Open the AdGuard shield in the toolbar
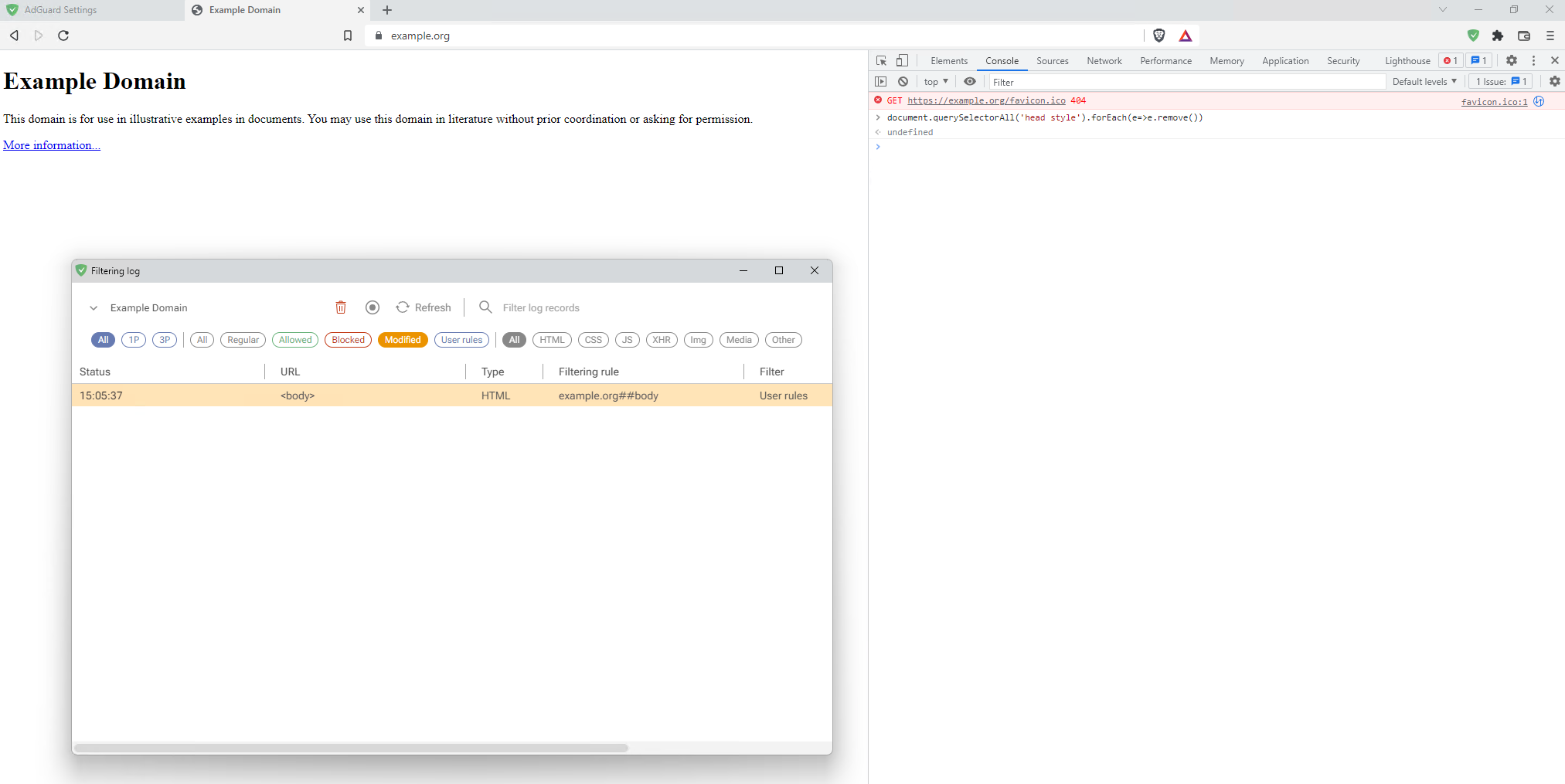Image resolution: width=1565 pixels, height=784 pixels. tap(1472, 36)
